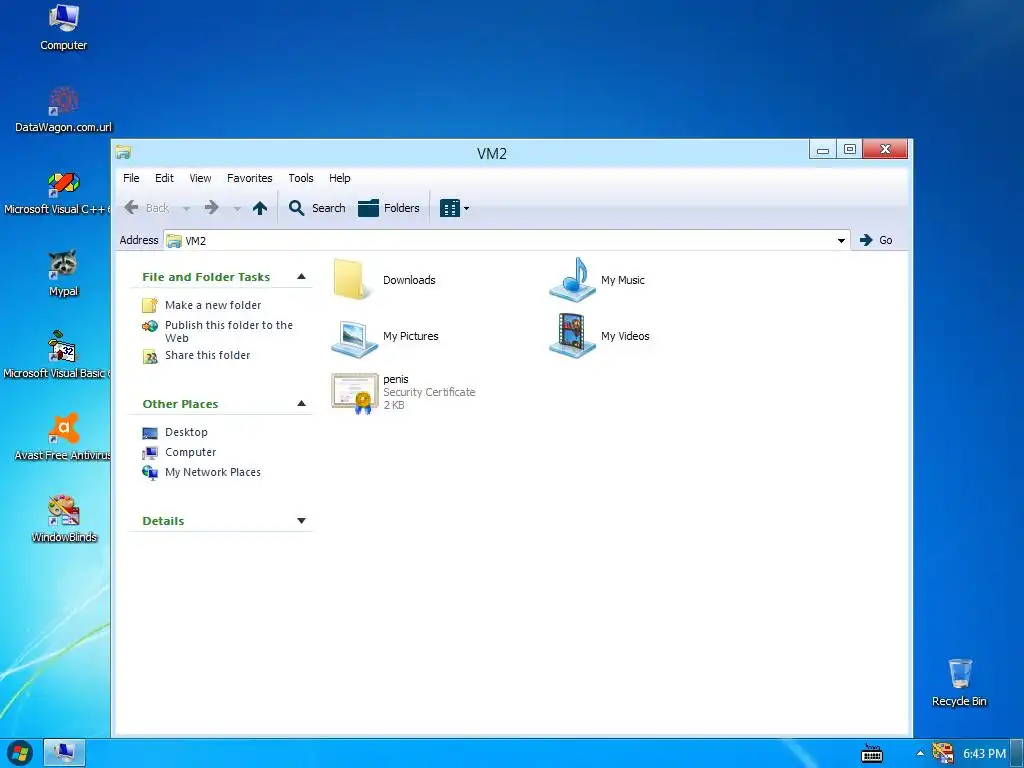This screenshot has height=768, width=1024.
Task: Click the Make a new folder icon
Action: [x=150, y=305]
